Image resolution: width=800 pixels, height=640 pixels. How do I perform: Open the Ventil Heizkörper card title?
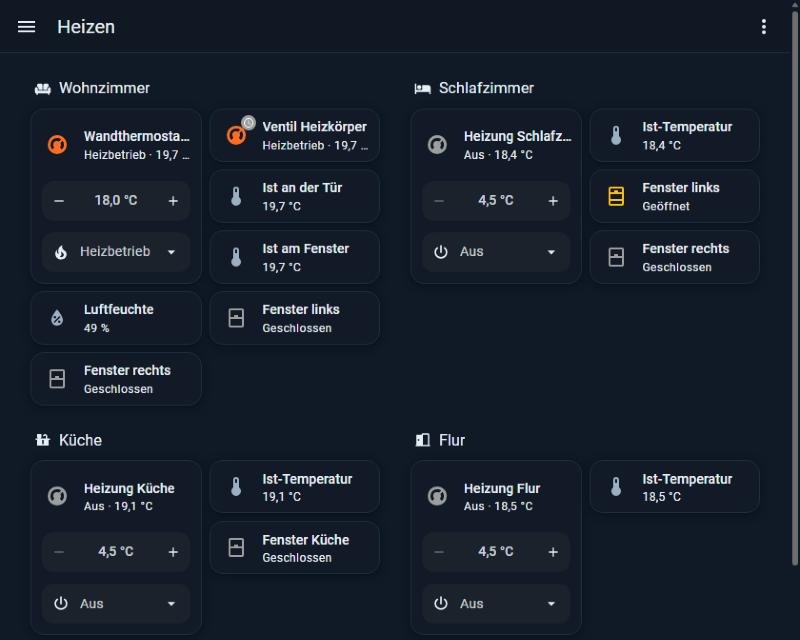314,127
